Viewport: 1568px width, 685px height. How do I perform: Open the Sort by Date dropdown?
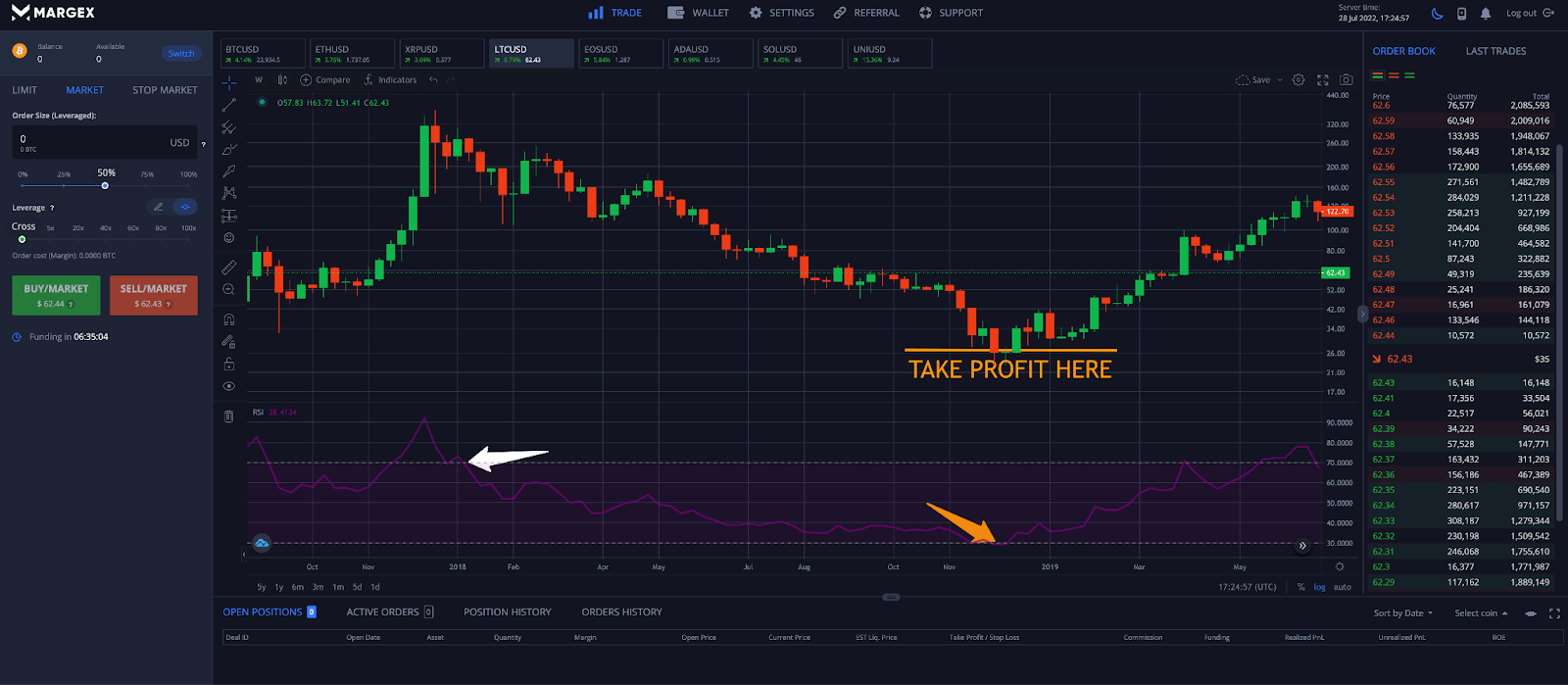point(1402,613)
